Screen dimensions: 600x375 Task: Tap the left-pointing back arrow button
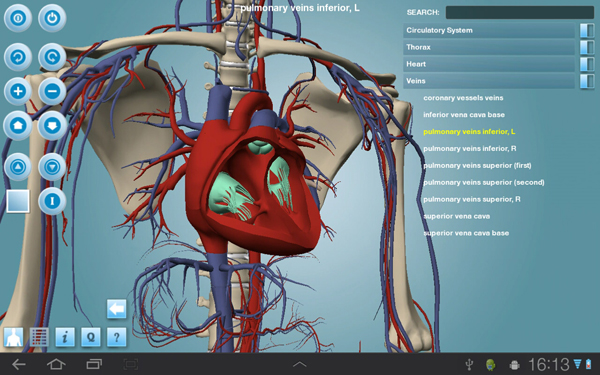coord(117,308)
